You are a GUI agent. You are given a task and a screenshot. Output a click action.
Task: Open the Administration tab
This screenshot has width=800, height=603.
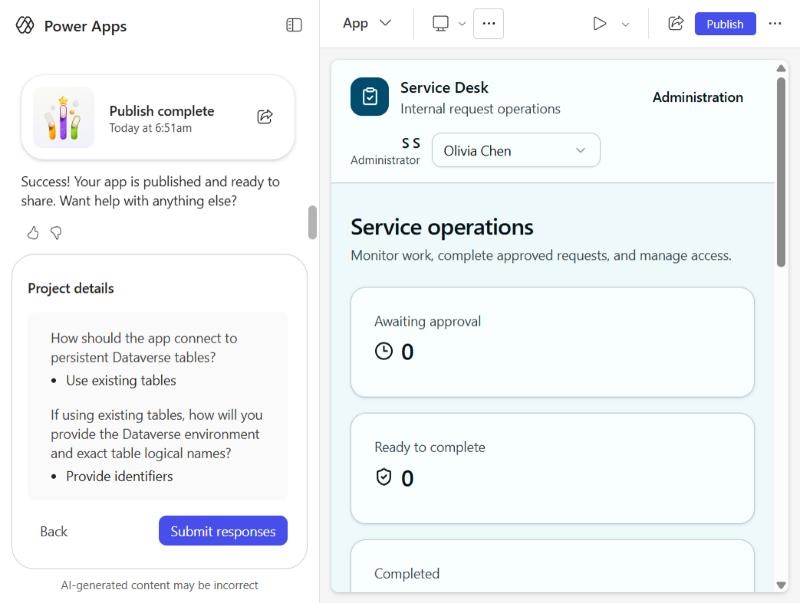tap(697, 97)
